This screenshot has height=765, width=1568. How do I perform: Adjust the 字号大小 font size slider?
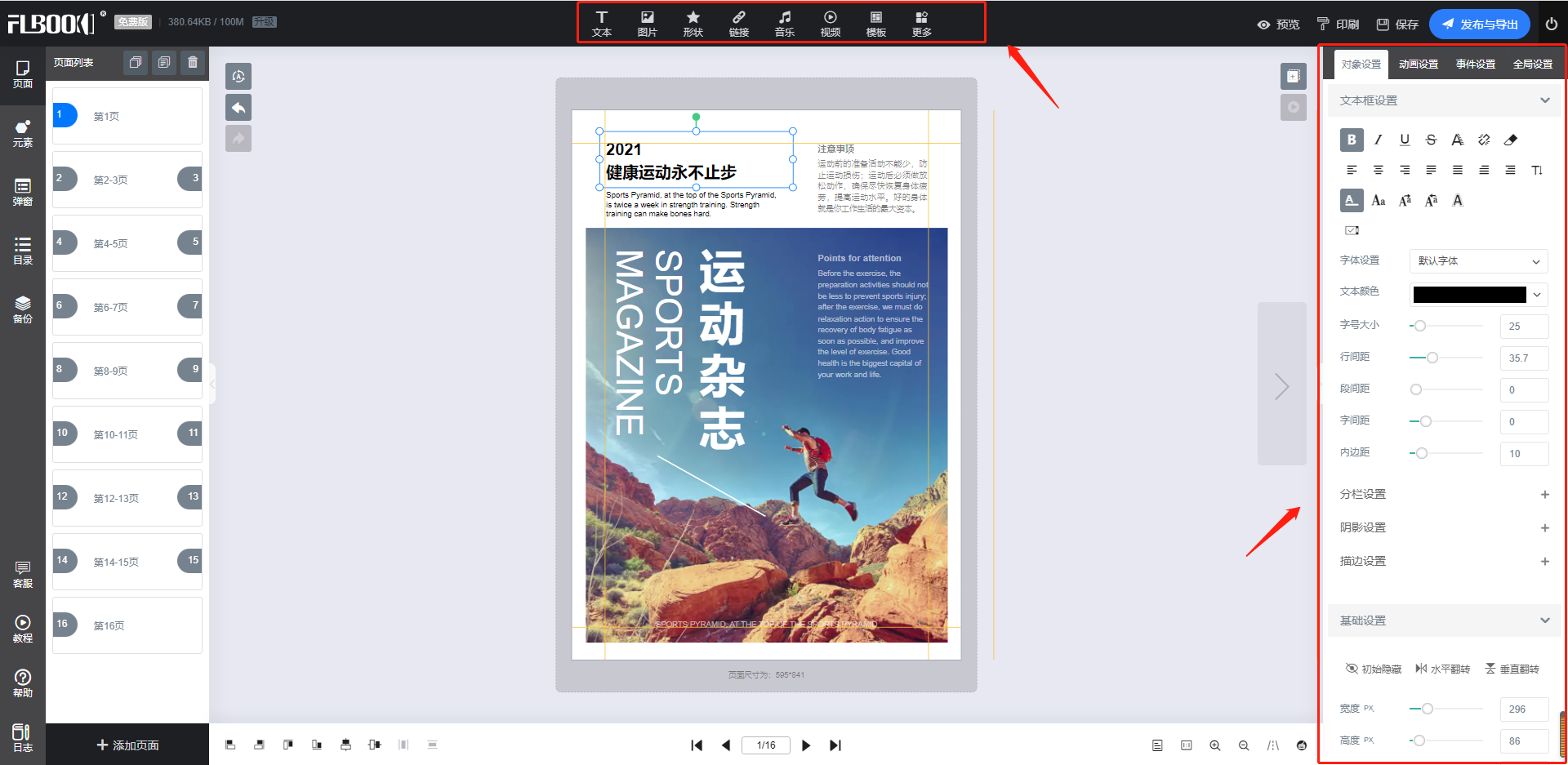[1420, 326]
